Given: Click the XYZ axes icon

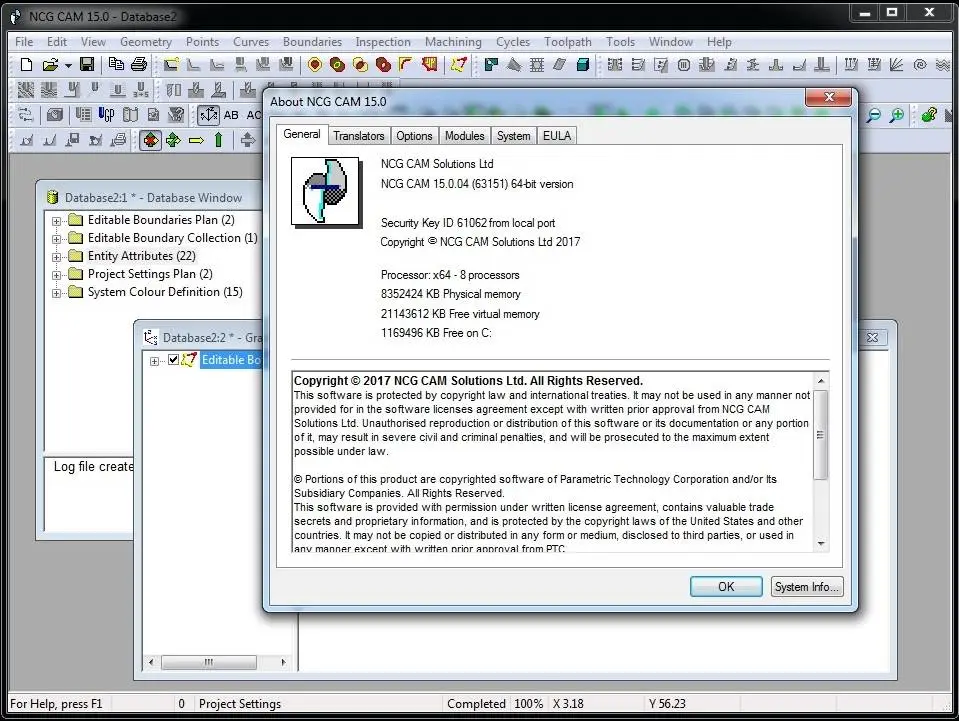Looking at the screenshot, I should point(209,115).
